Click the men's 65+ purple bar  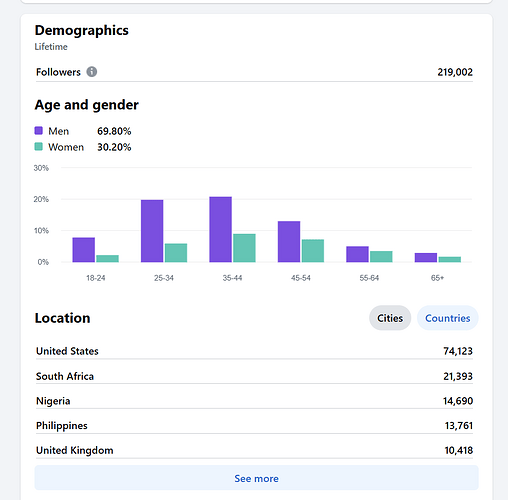[426, 257]
